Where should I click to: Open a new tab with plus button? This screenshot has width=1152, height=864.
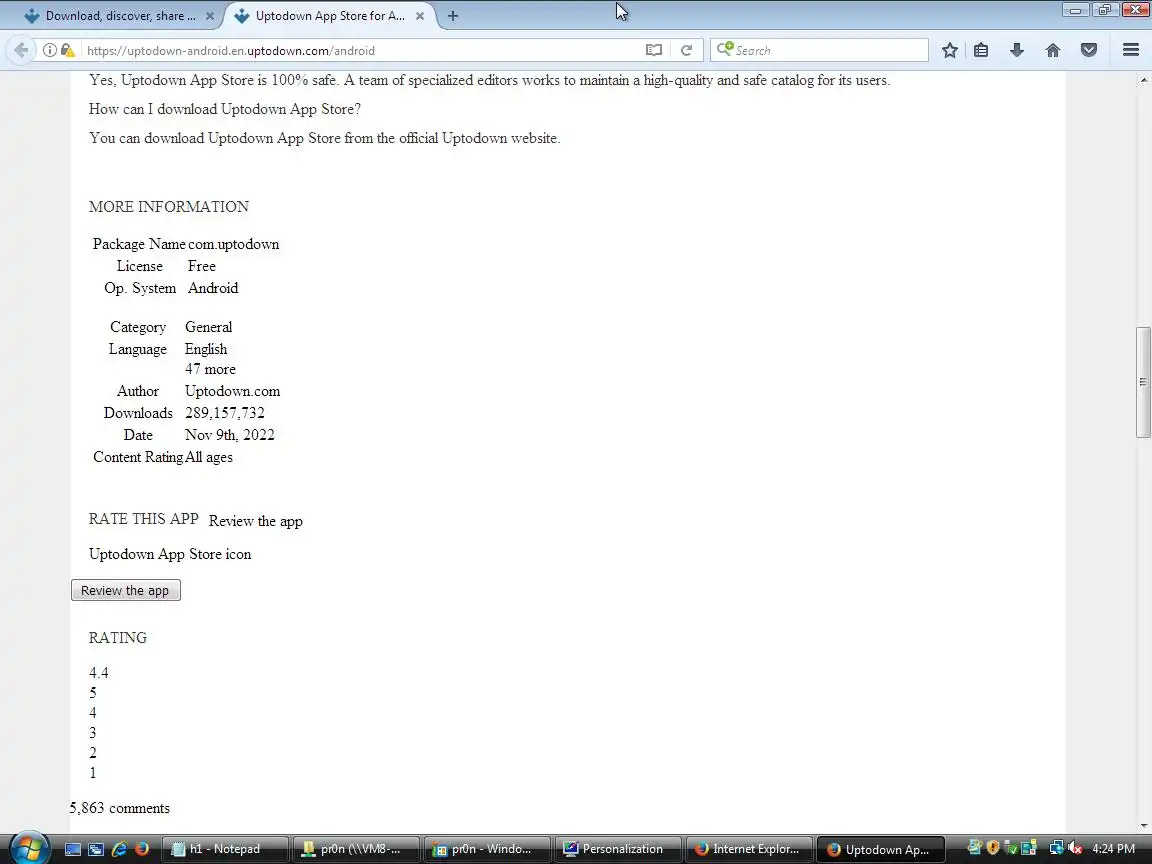pos(453,15)
